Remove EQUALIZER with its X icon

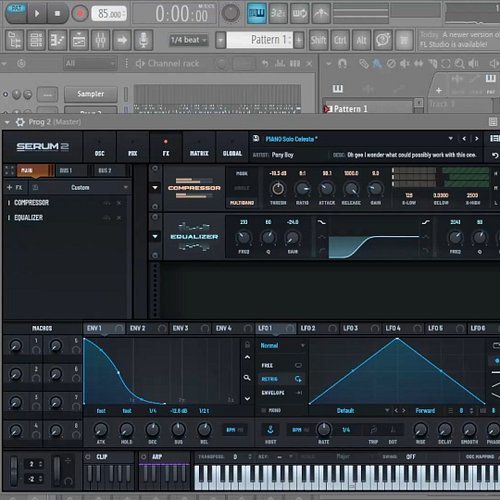(x=119, y=218)
